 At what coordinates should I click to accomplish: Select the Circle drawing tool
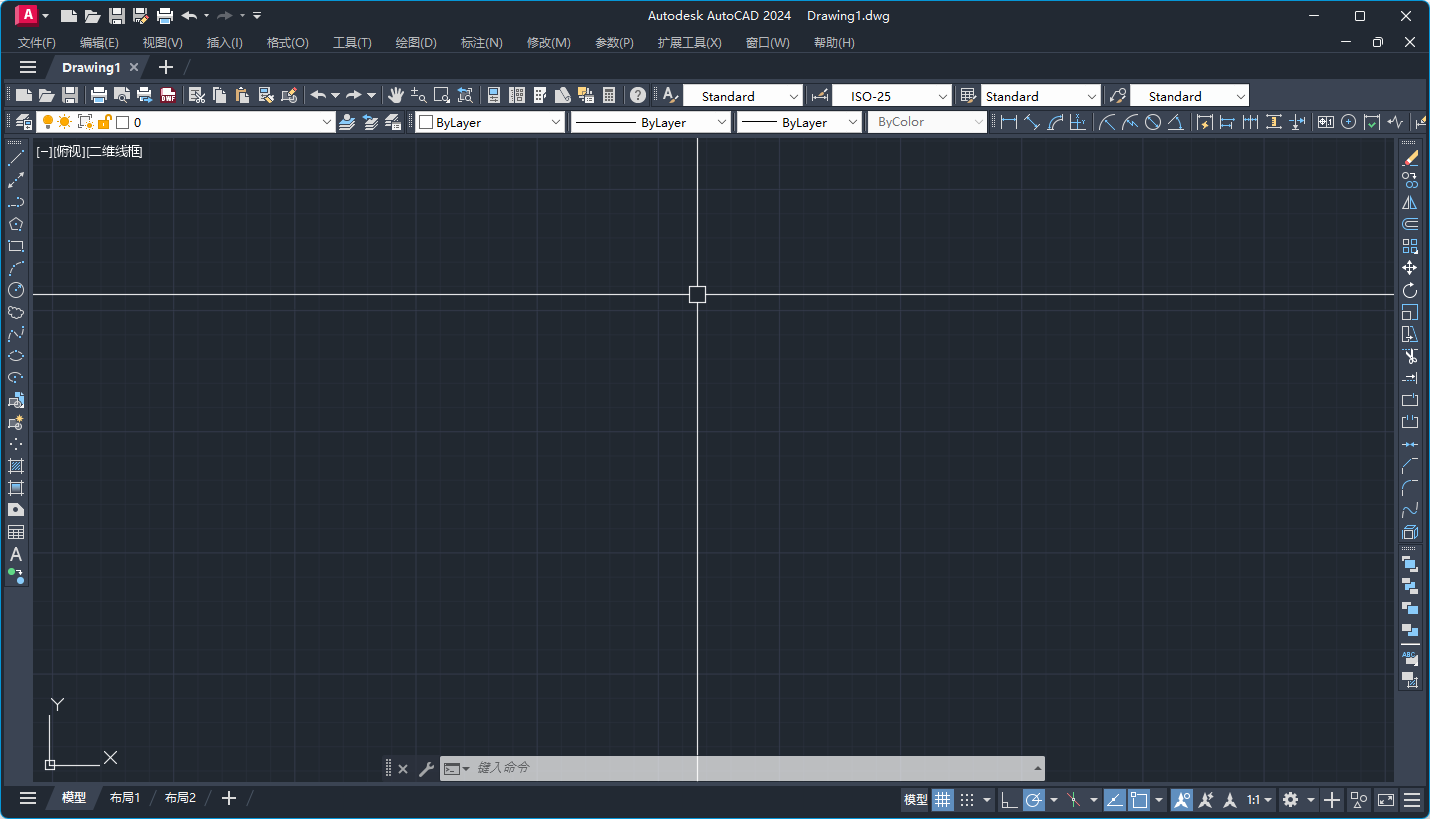click(16, 290)
